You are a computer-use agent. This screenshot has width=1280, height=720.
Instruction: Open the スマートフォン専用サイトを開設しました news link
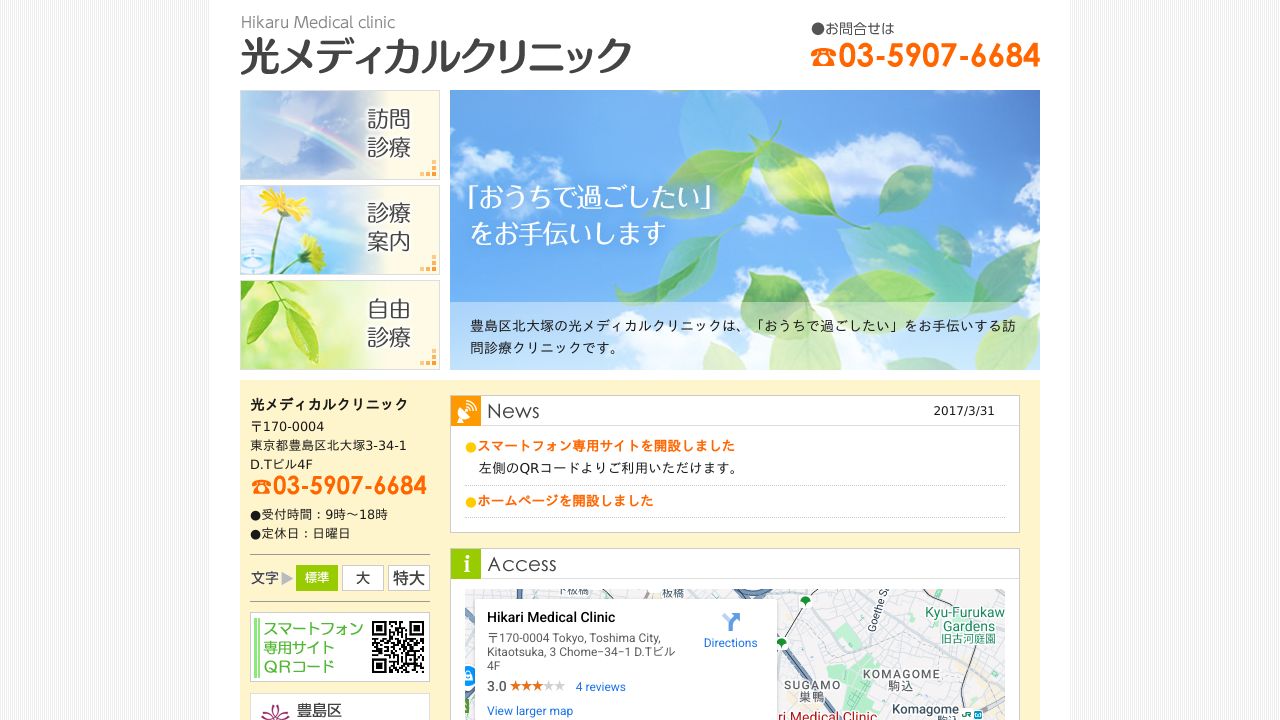coord(604,446)
